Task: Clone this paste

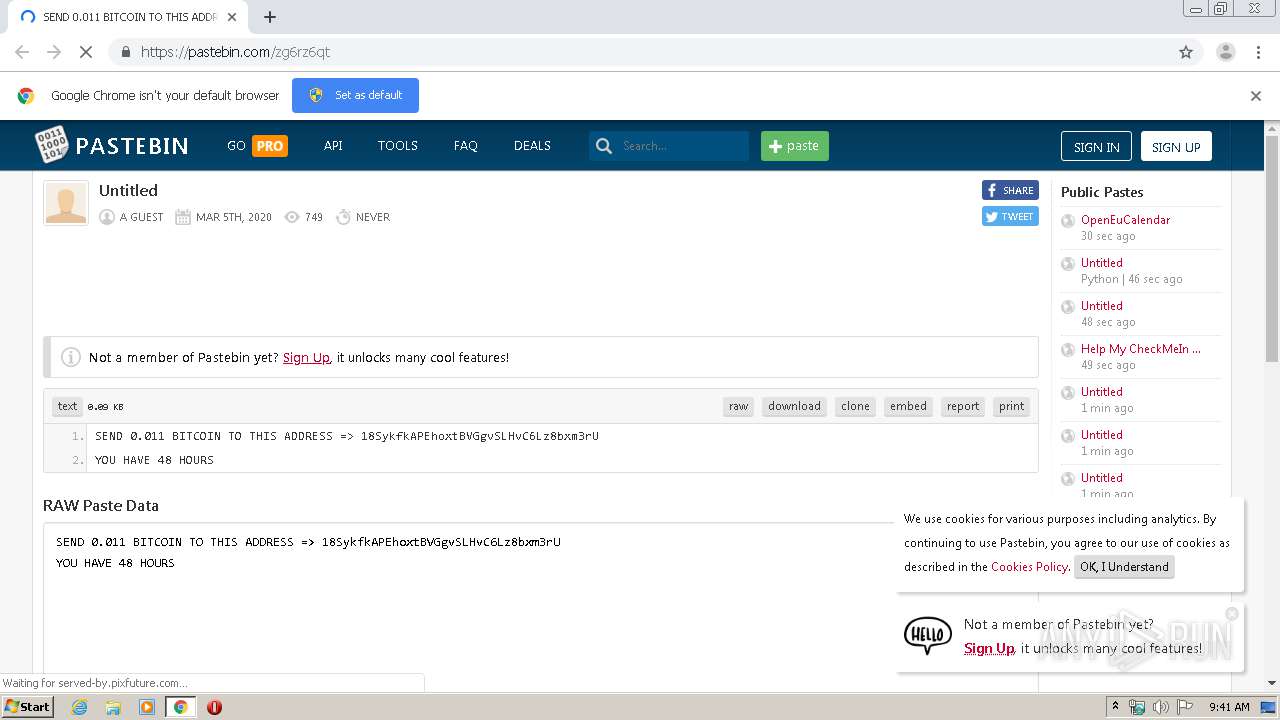Action: click(x=855, y=406)
